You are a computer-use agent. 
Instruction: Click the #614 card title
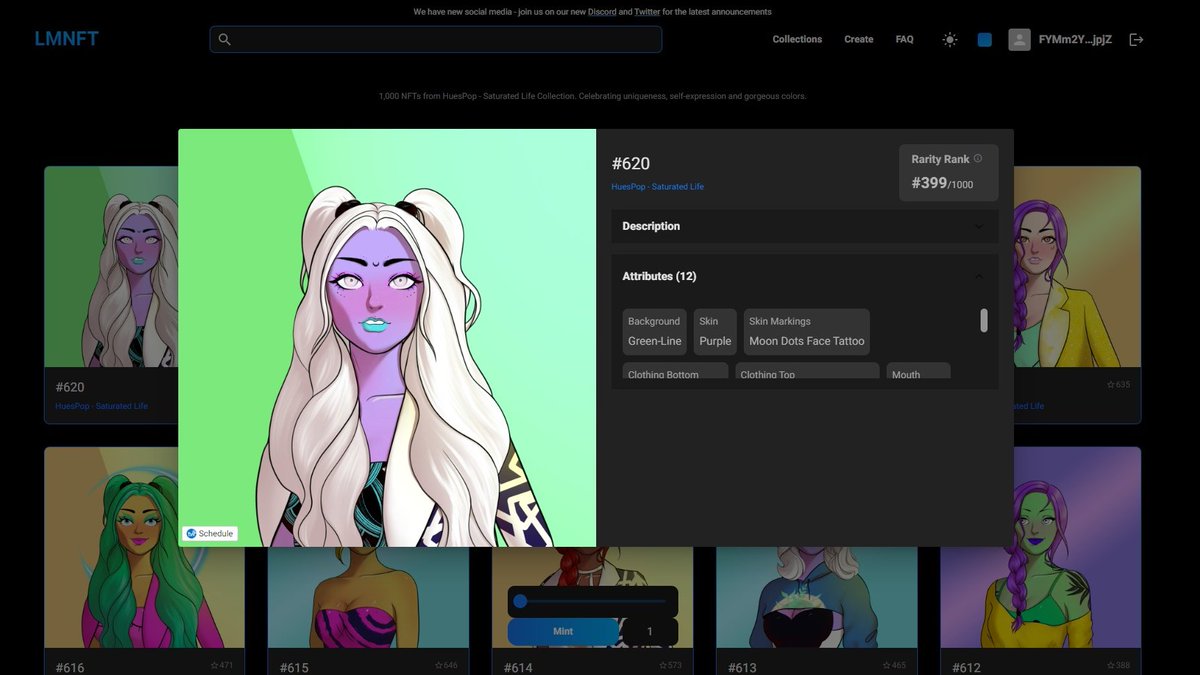point(518,667)
